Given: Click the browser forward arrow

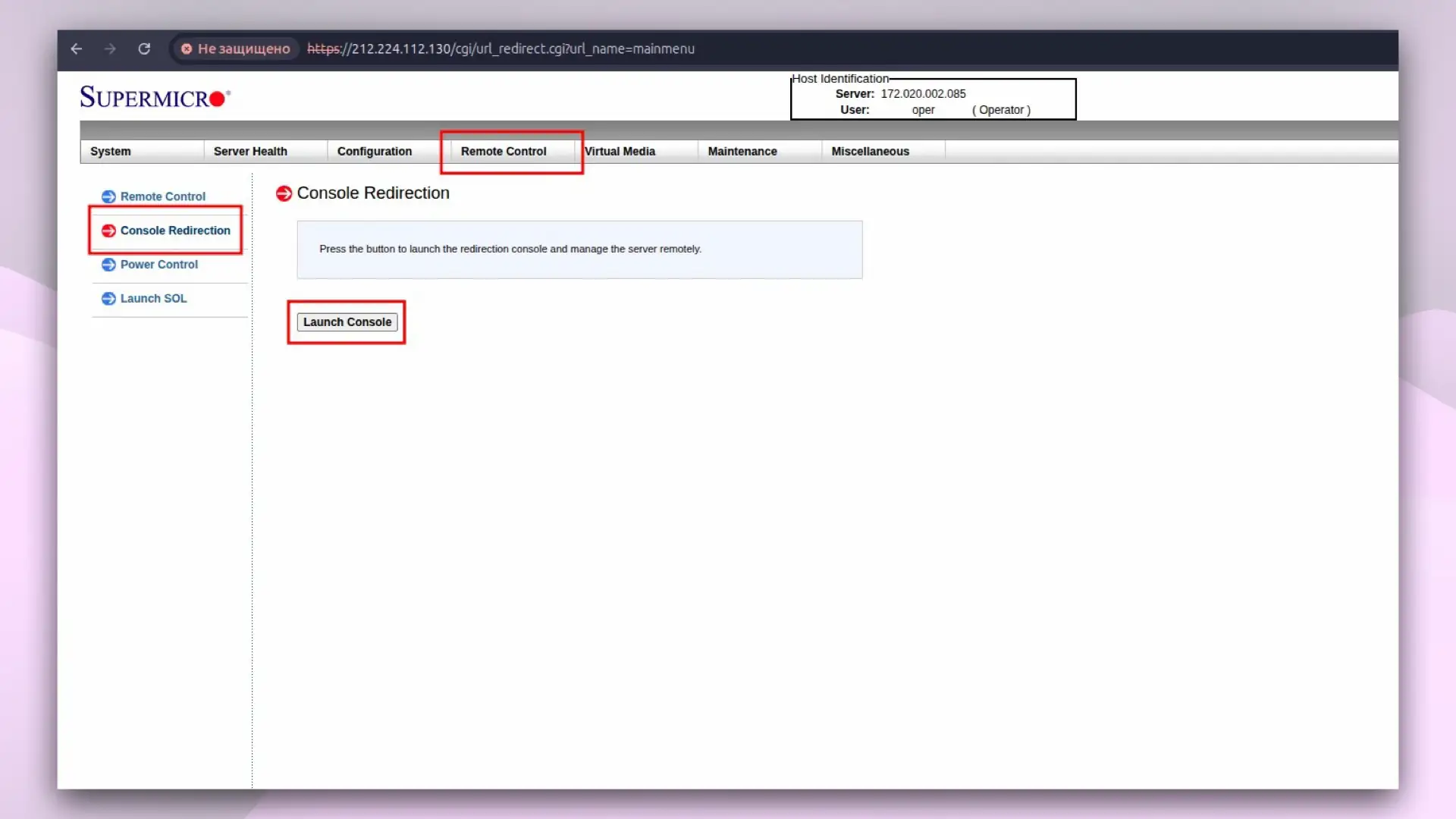Looking at the screenshot, I should coord(111,49).
